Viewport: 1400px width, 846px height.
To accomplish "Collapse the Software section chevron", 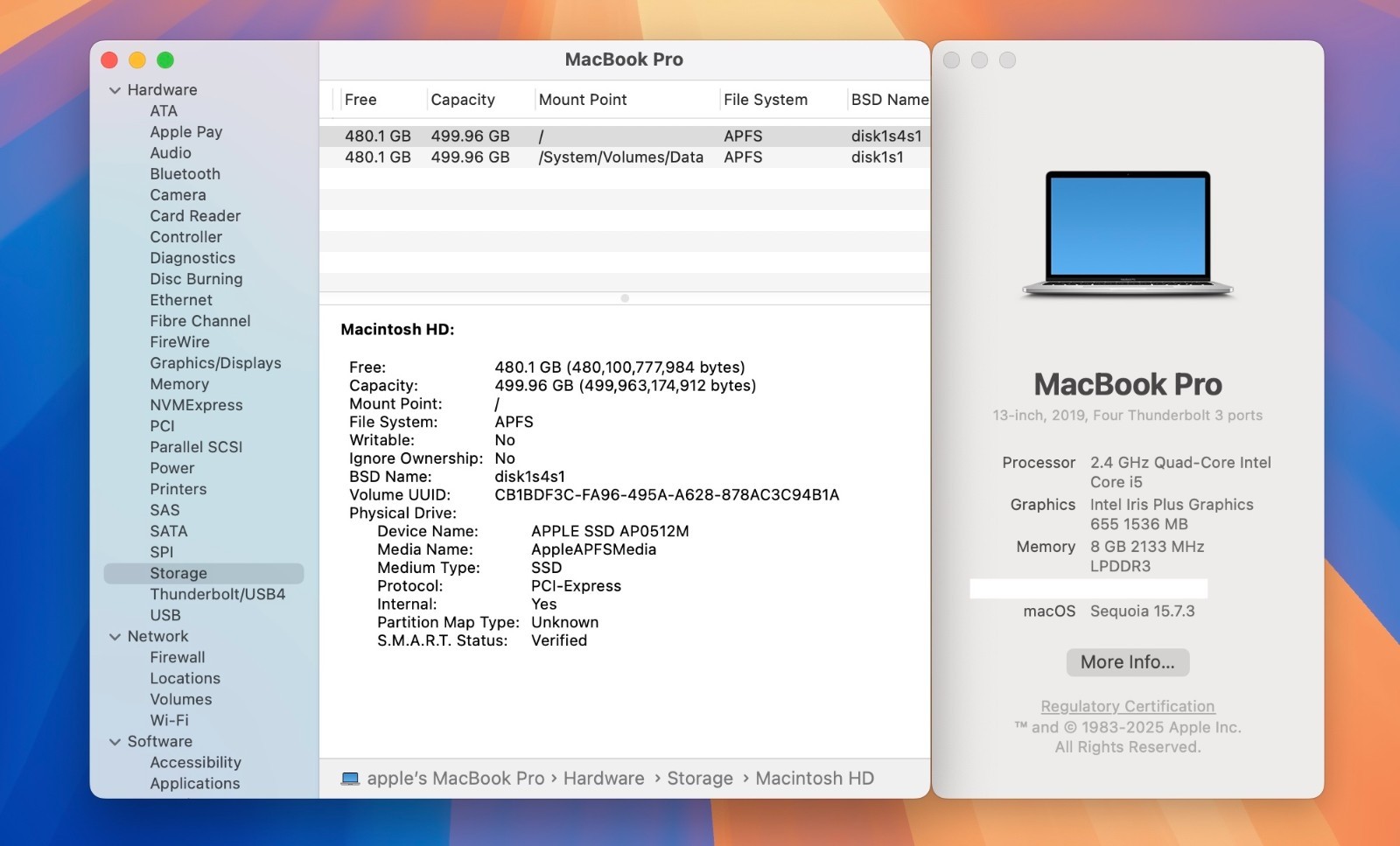I will tap(115, 742).
